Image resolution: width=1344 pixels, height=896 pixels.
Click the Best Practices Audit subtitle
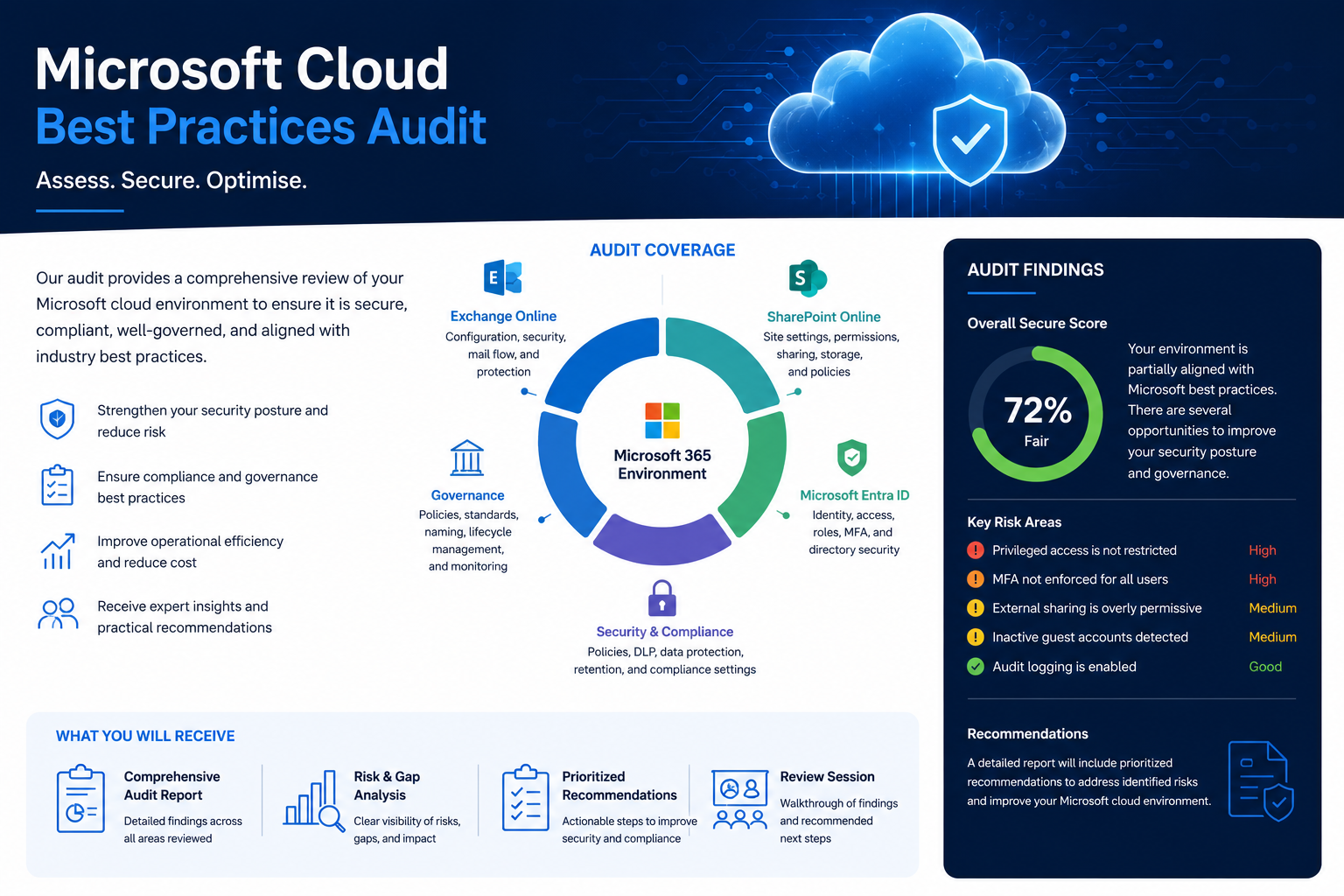tap(261, 127)
